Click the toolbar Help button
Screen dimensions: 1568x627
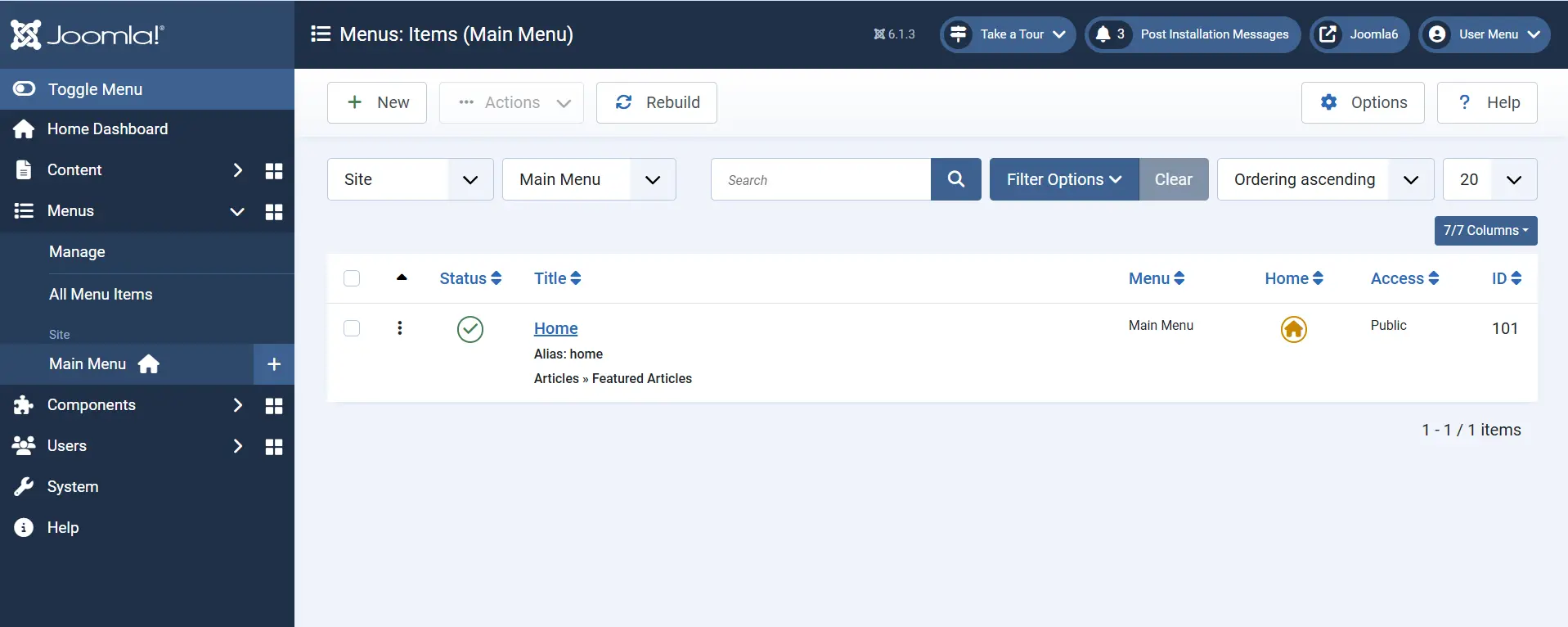(x=1487, y=102)
